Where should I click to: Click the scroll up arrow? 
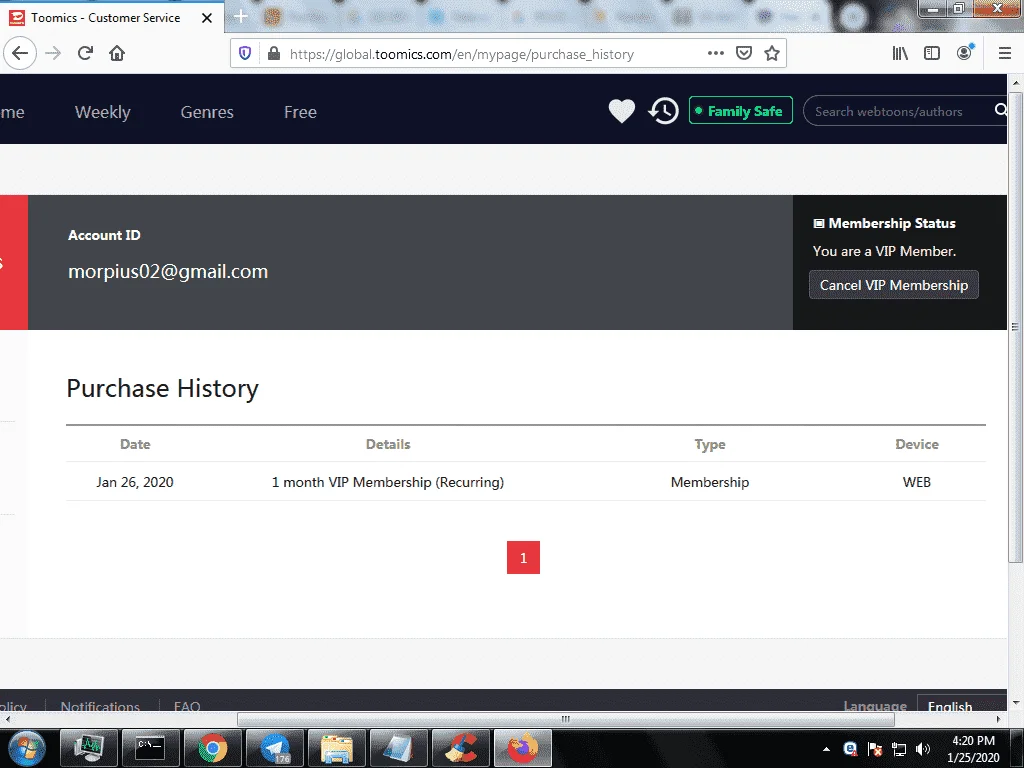[1016, 83]
